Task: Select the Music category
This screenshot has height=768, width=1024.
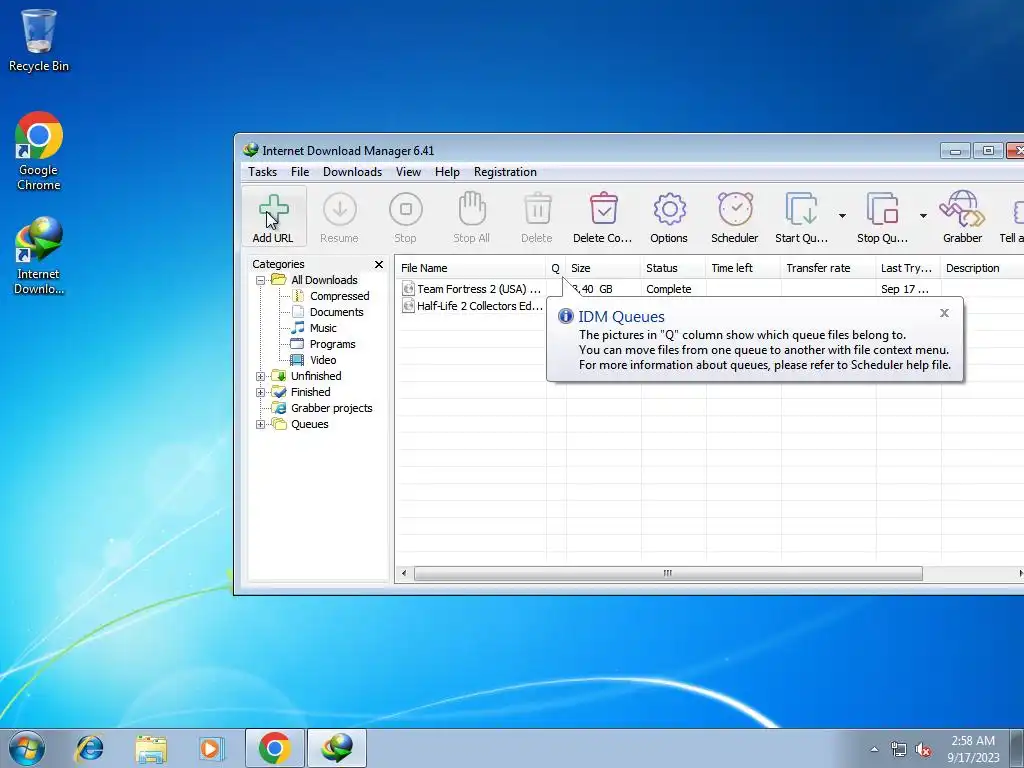Action: click(323, 328)
